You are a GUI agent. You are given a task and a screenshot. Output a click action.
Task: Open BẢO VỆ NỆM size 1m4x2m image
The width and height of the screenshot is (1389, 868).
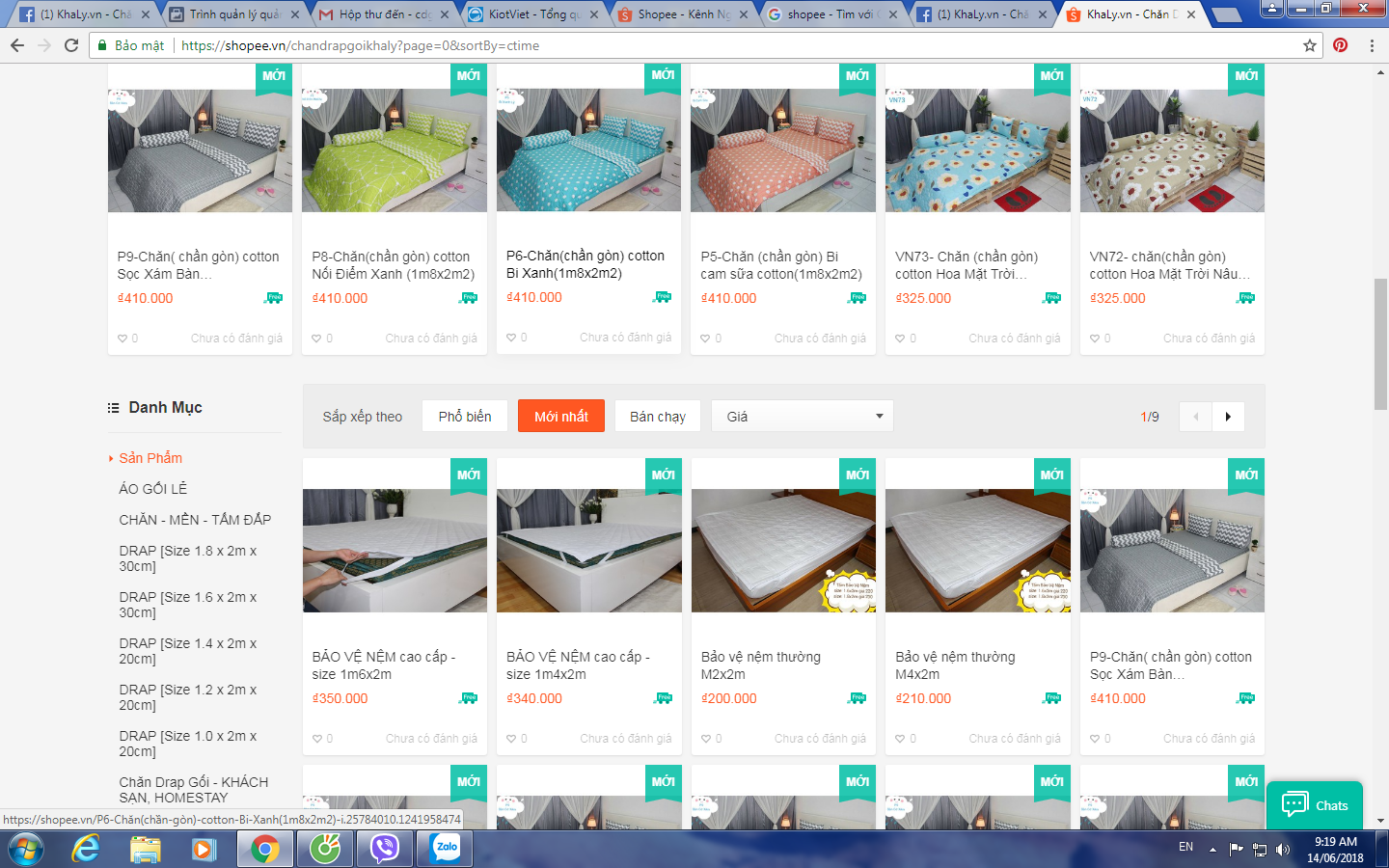(588, 551)
